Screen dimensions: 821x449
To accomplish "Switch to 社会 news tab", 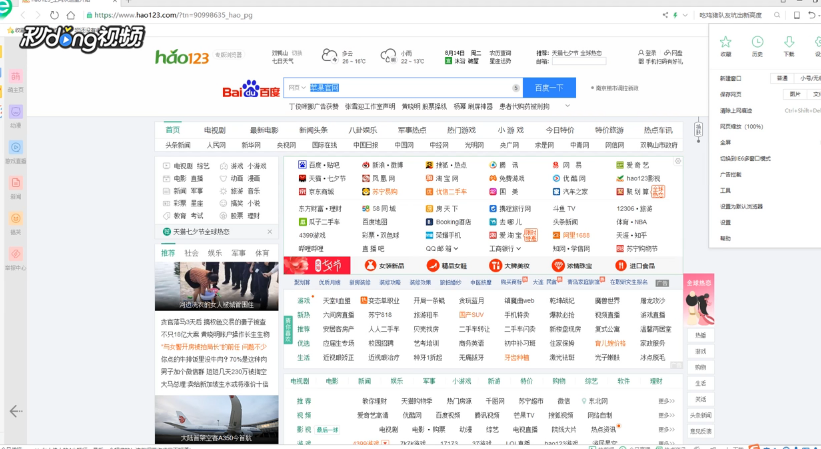I will pyautogui.click(x=192, y=253).
